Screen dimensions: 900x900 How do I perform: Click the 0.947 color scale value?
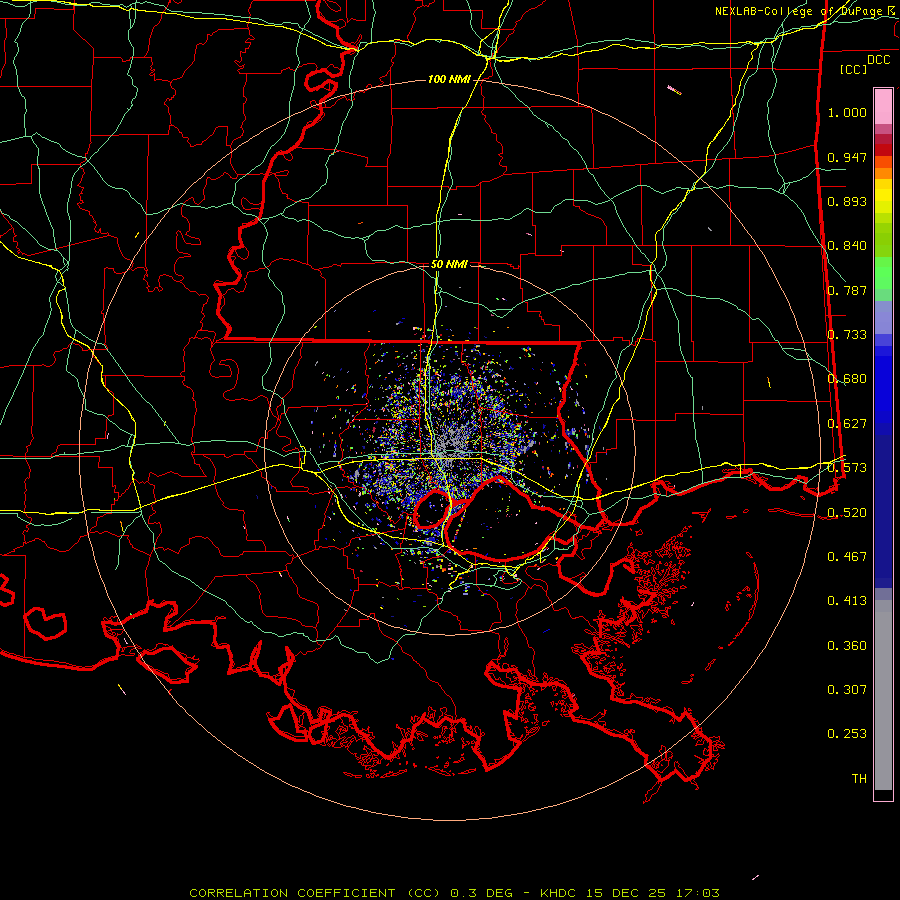click(x=847, y=157)
